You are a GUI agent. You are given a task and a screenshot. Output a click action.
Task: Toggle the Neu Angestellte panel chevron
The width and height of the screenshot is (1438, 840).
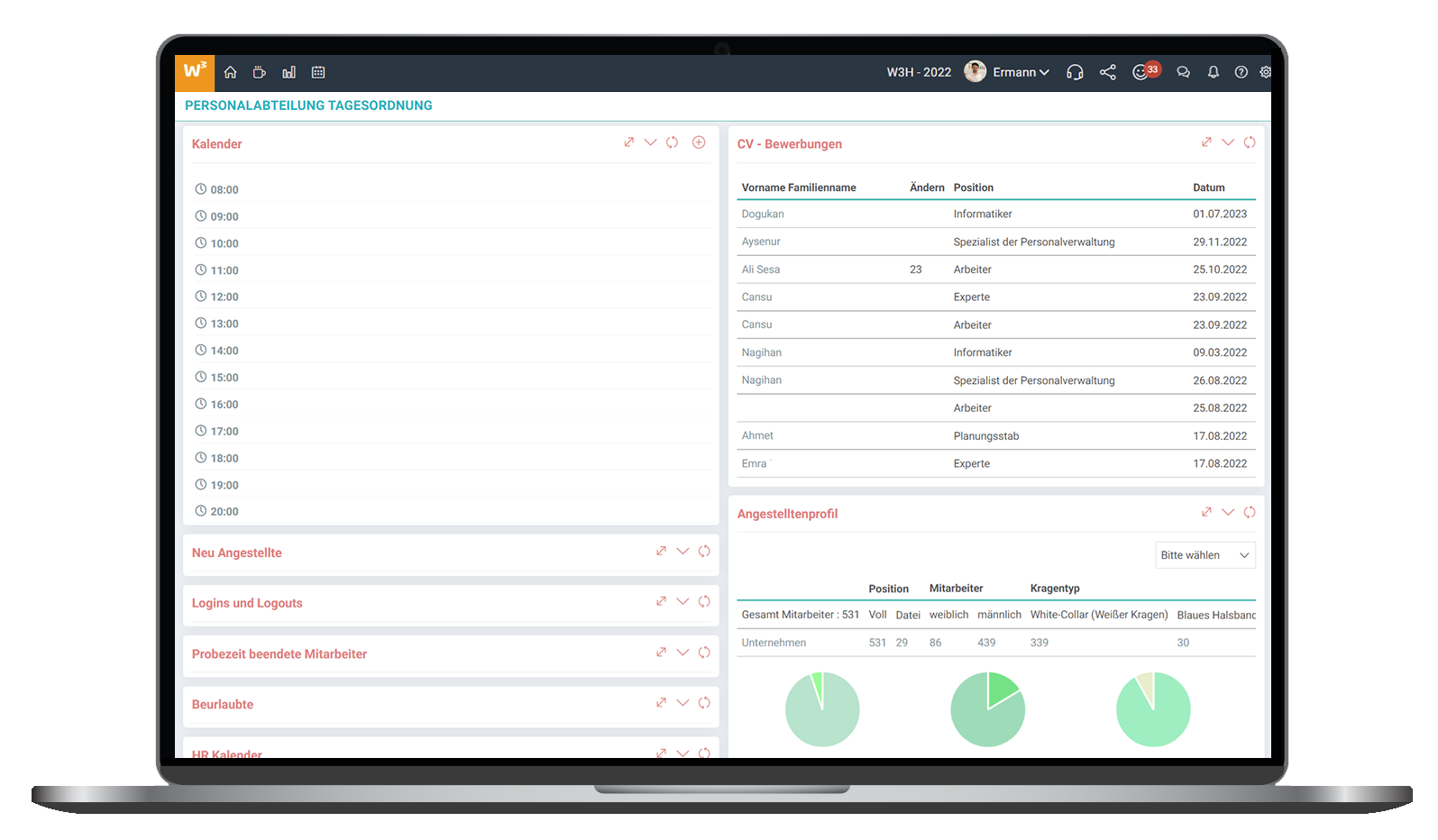682,551
